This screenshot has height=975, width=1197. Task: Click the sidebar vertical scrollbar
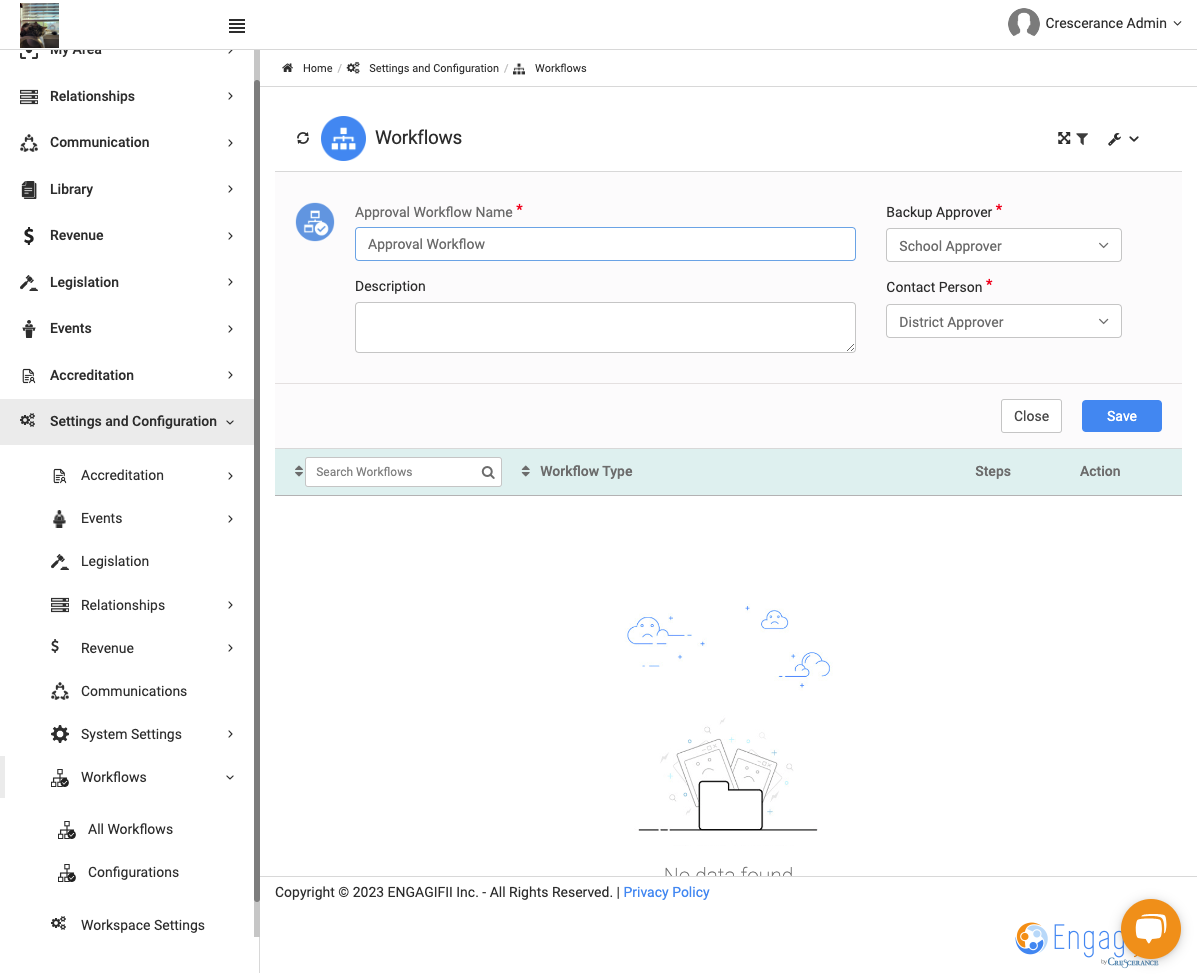coord(256,489)
